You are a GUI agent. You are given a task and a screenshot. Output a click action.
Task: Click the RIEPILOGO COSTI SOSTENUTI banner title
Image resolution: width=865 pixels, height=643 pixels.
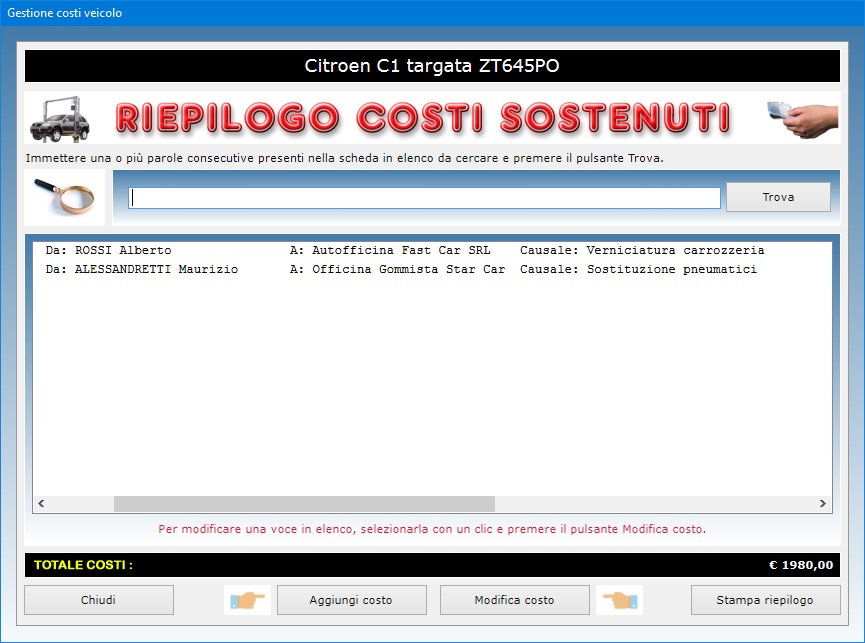(x=423, y=118)
